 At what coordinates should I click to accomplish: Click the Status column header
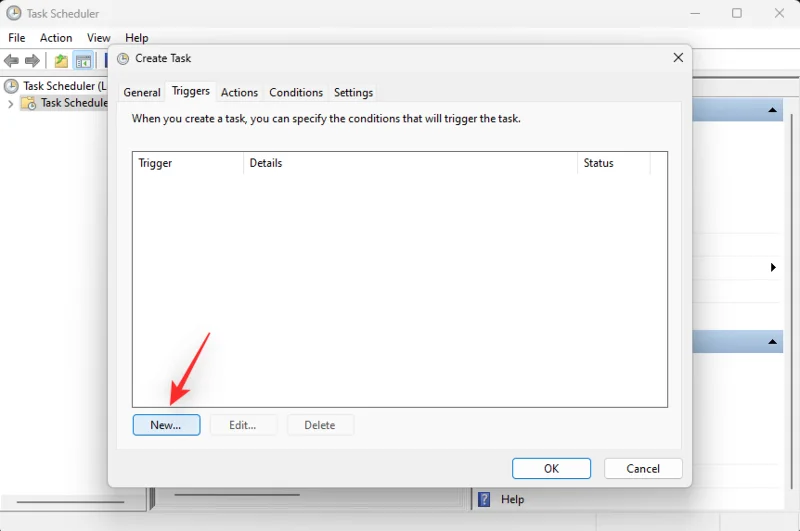614,163
